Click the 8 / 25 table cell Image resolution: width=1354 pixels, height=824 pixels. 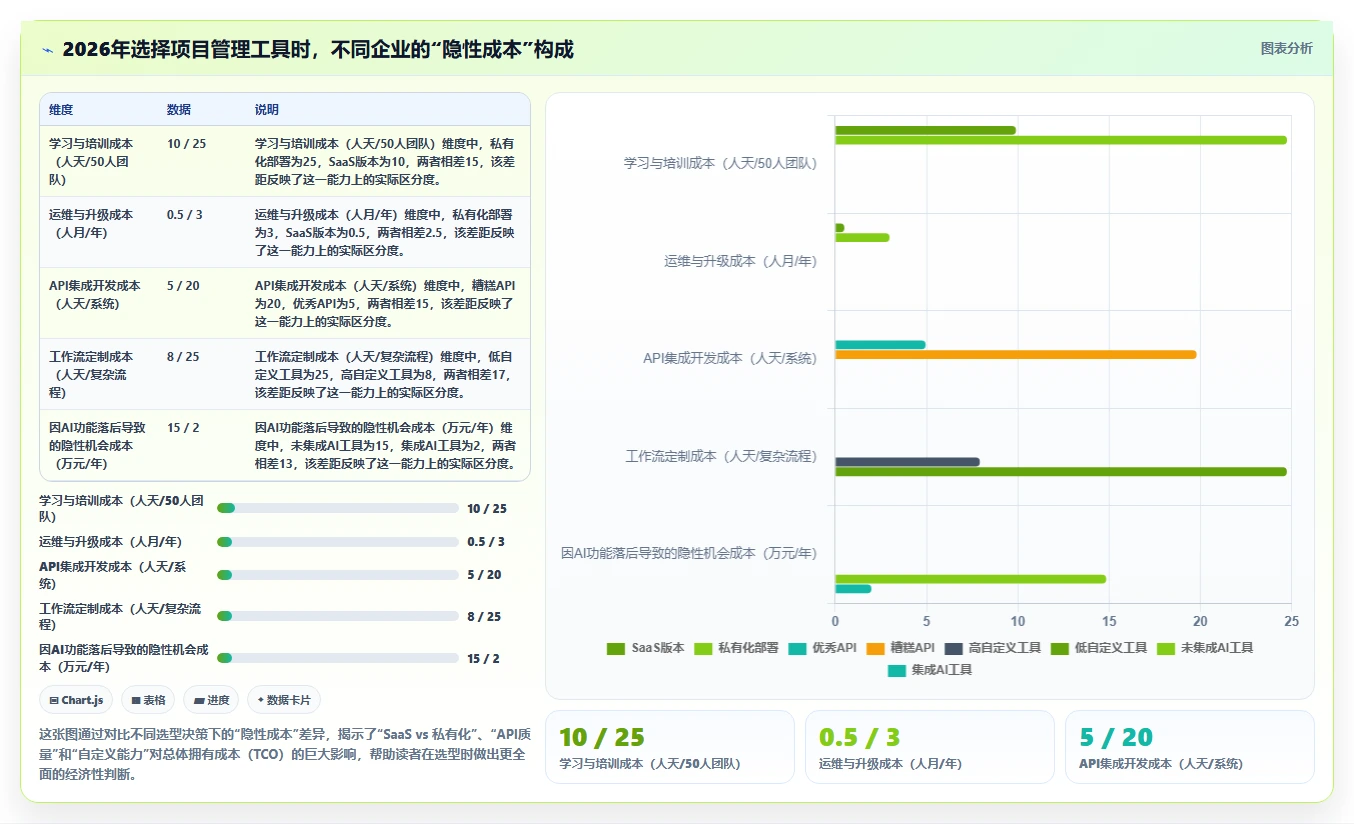click(x=184, y=357)
